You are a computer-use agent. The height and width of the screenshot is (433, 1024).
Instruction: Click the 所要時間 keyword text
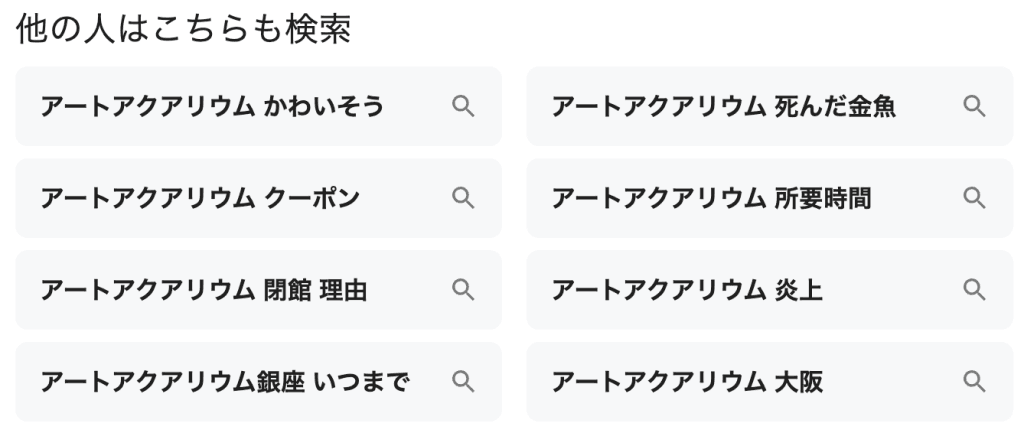coord(822,198)
